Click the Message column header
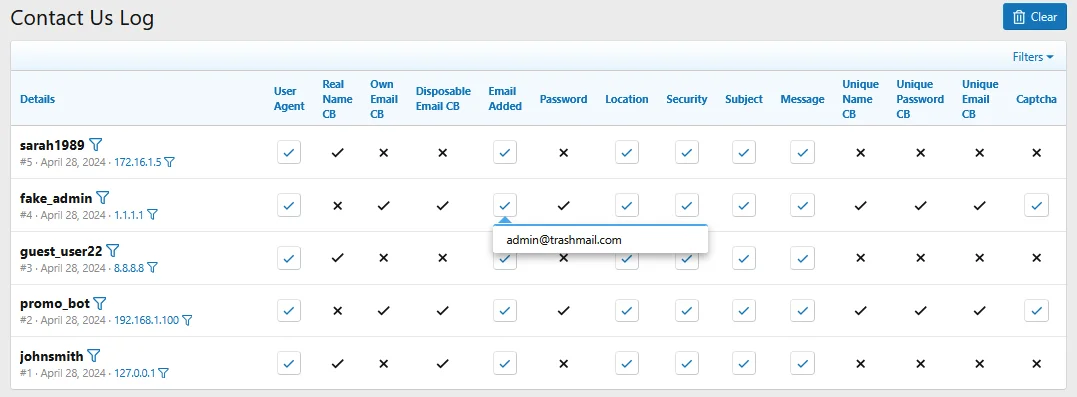 point(802,99)
